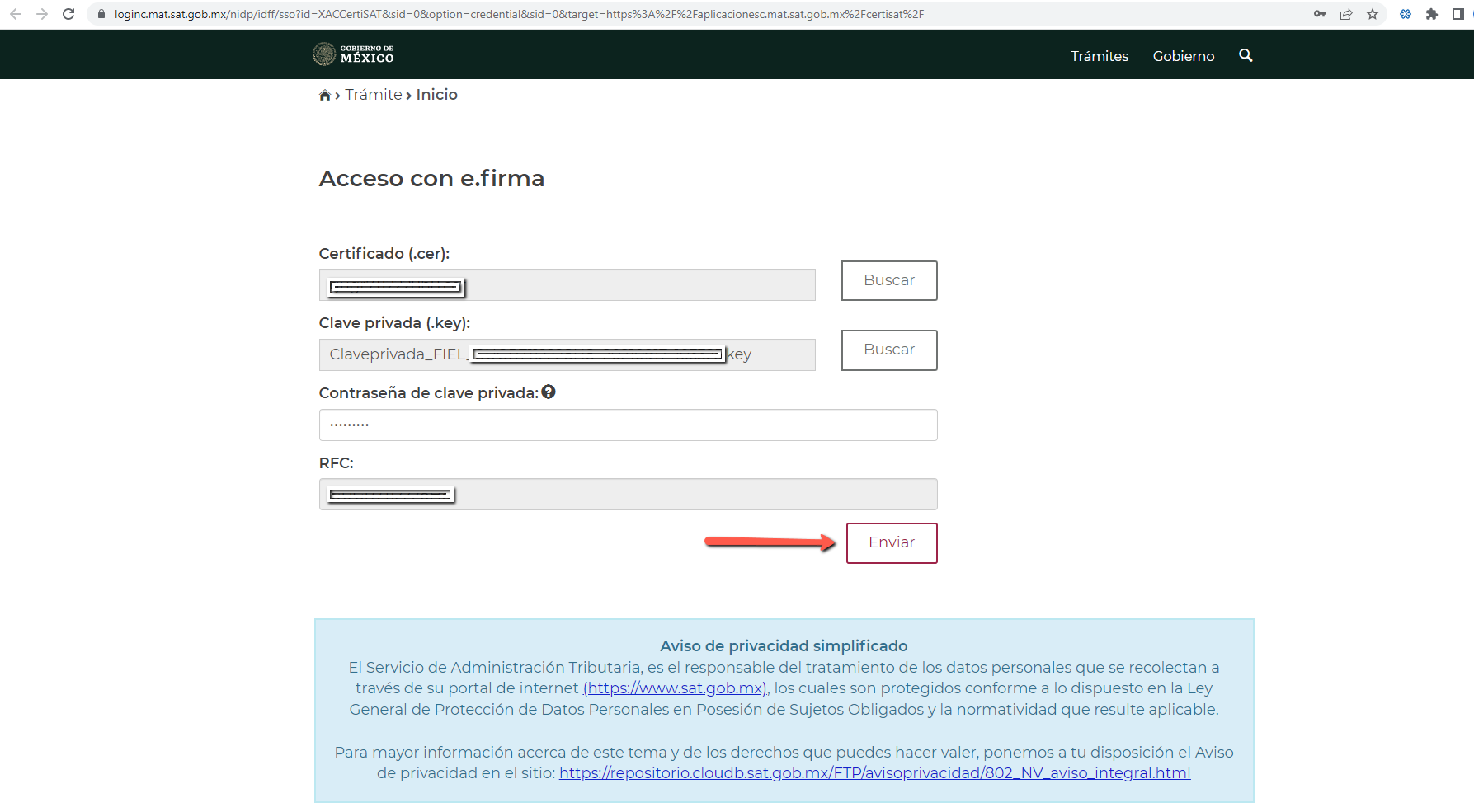Click the browser address bar URL
The height and width of the screenshot is (812, 1474).
click(520, 14)
